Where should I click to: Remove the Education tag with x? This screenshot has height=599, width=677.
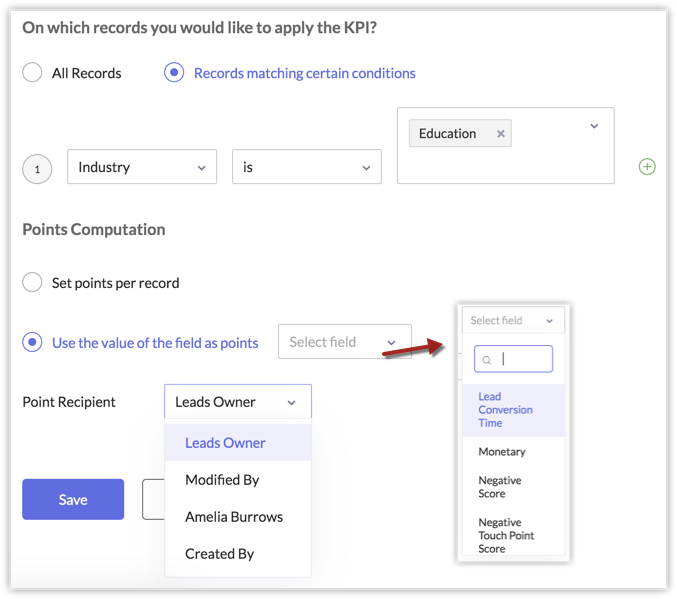click(501, 134)
